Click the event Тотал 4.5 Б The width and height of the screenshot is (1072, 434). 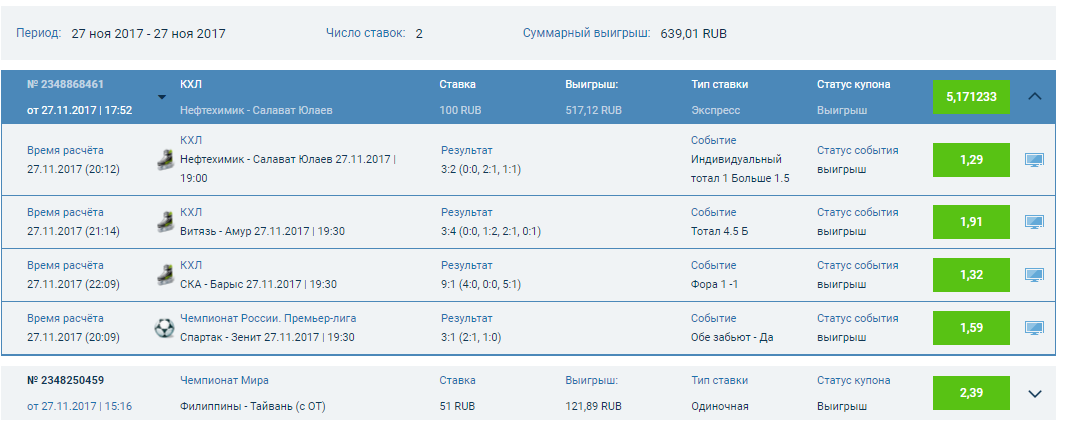click(x=720, y=231)
